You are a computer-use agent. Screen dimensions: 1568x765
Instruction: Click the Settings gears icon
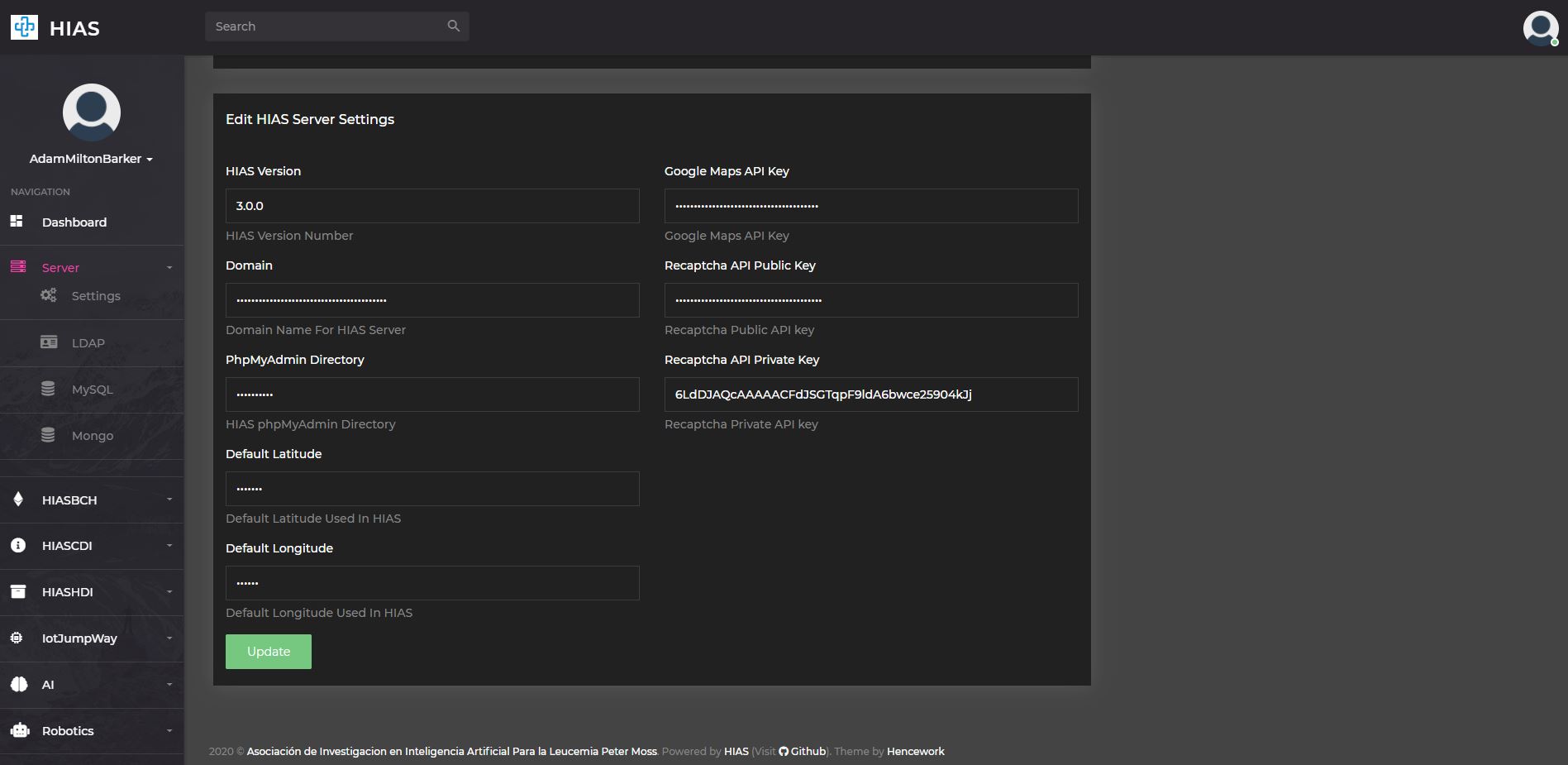pos(49,295)
